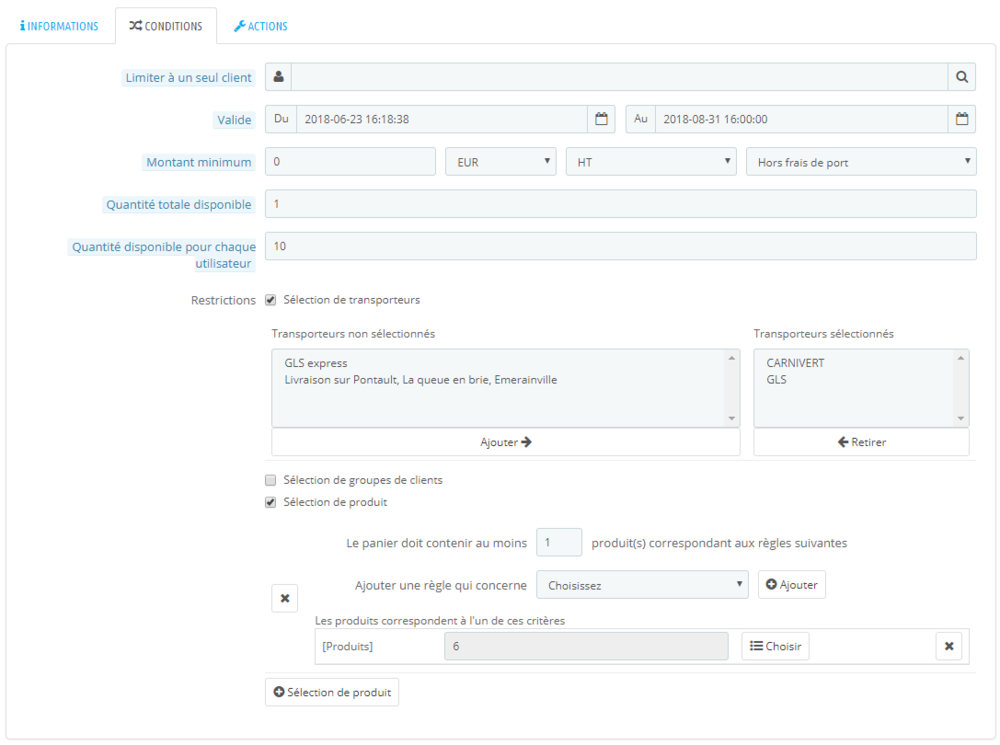This screenshot has width=1000, height=745.
Task: Click the Limiter à un seul client field
Action: pos(620,77)
